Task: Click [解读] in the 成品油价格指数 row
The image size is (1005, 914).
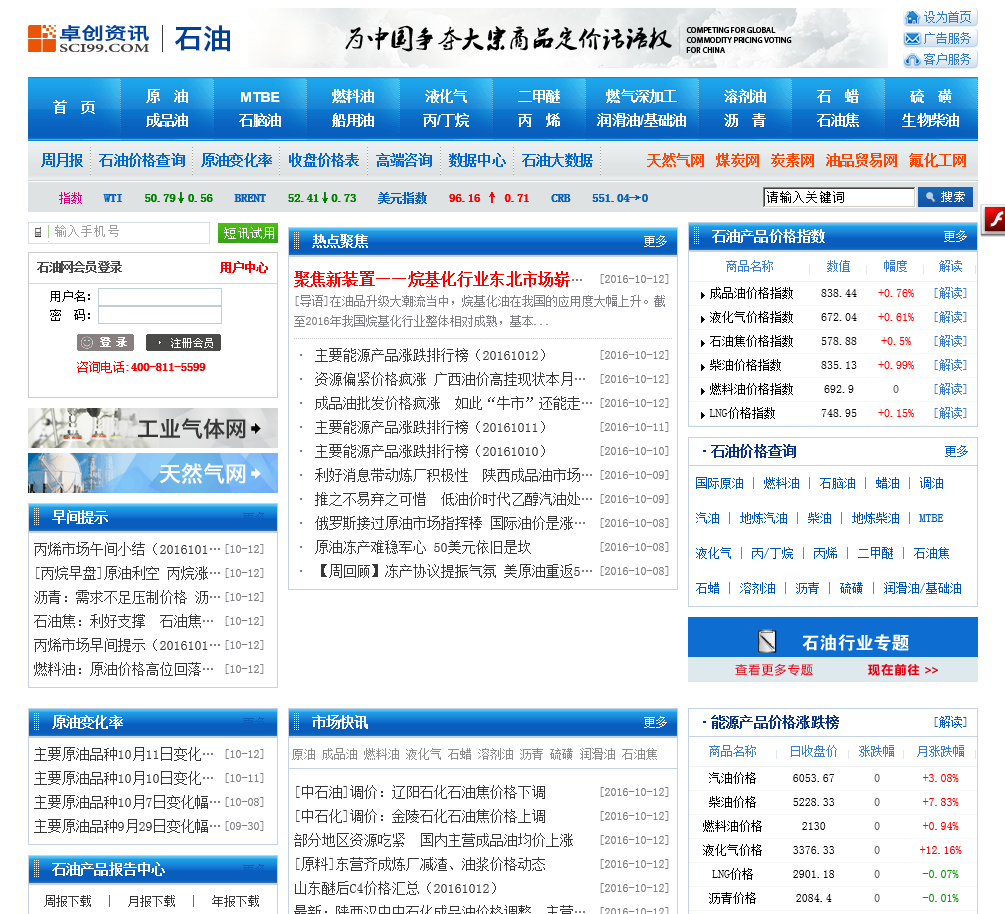Action: coord(950,293)
